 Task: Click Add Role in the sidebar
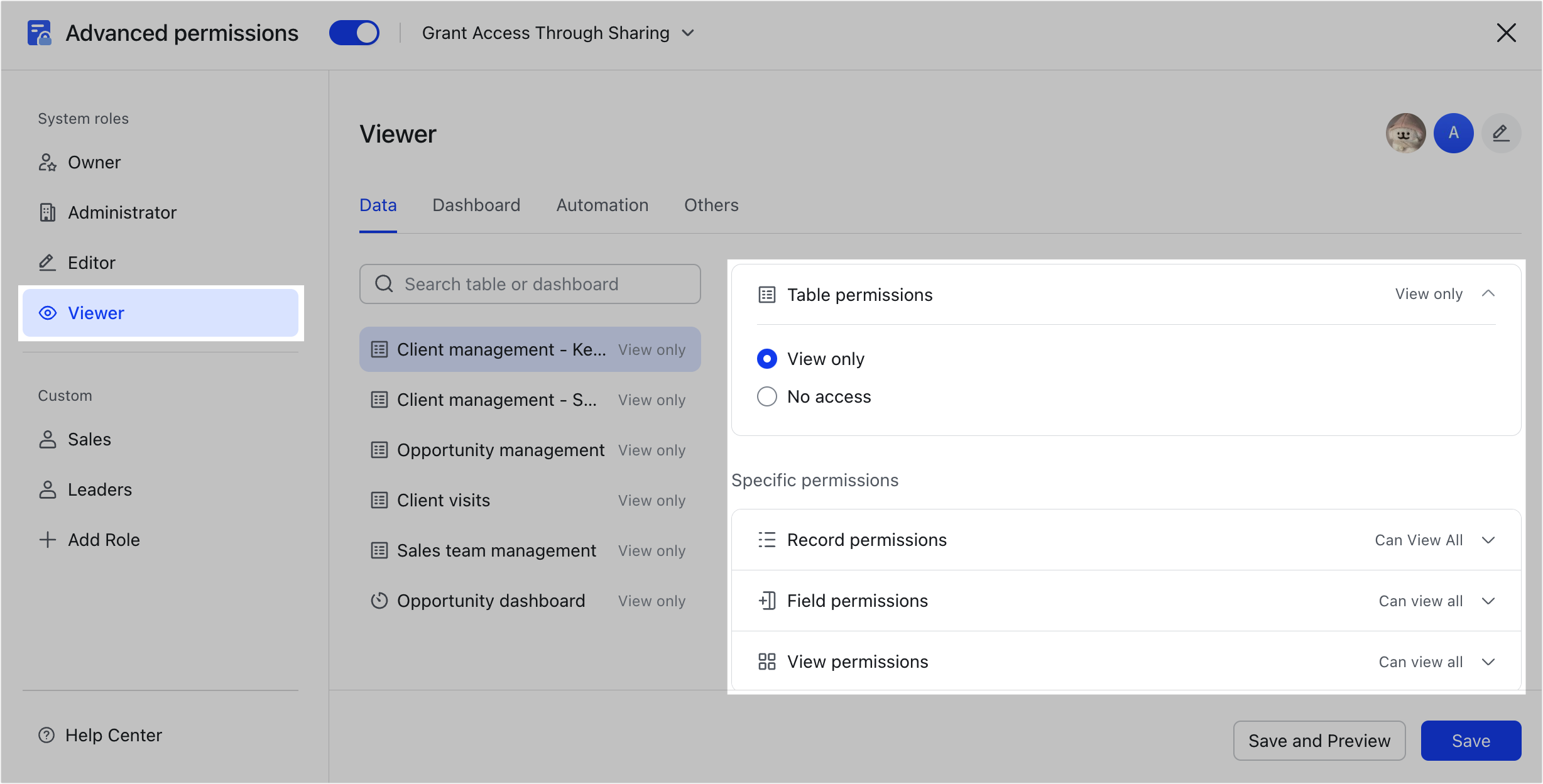104,539
